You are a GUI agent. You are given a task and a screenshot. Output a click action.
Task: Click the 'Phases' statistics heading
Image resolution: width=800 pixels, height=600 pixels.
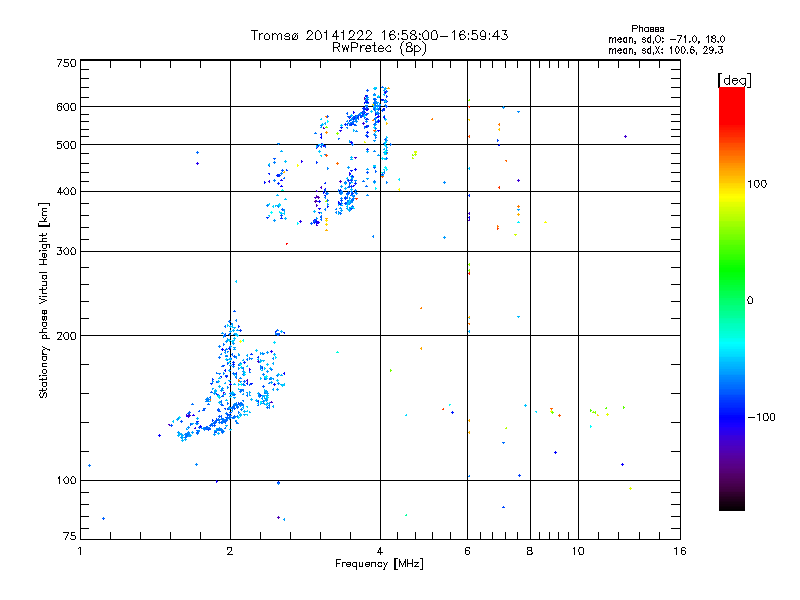coord(647,29)
